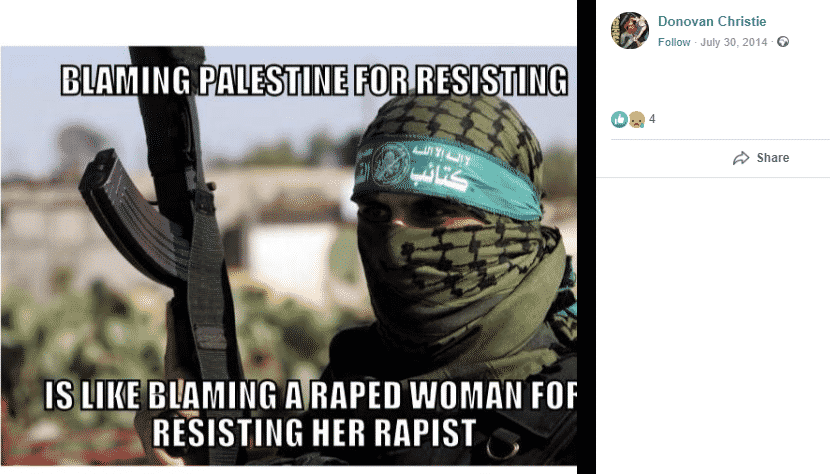830x474 pixels.
Task: Click the Share button label
Action: [x=773, y=158]
